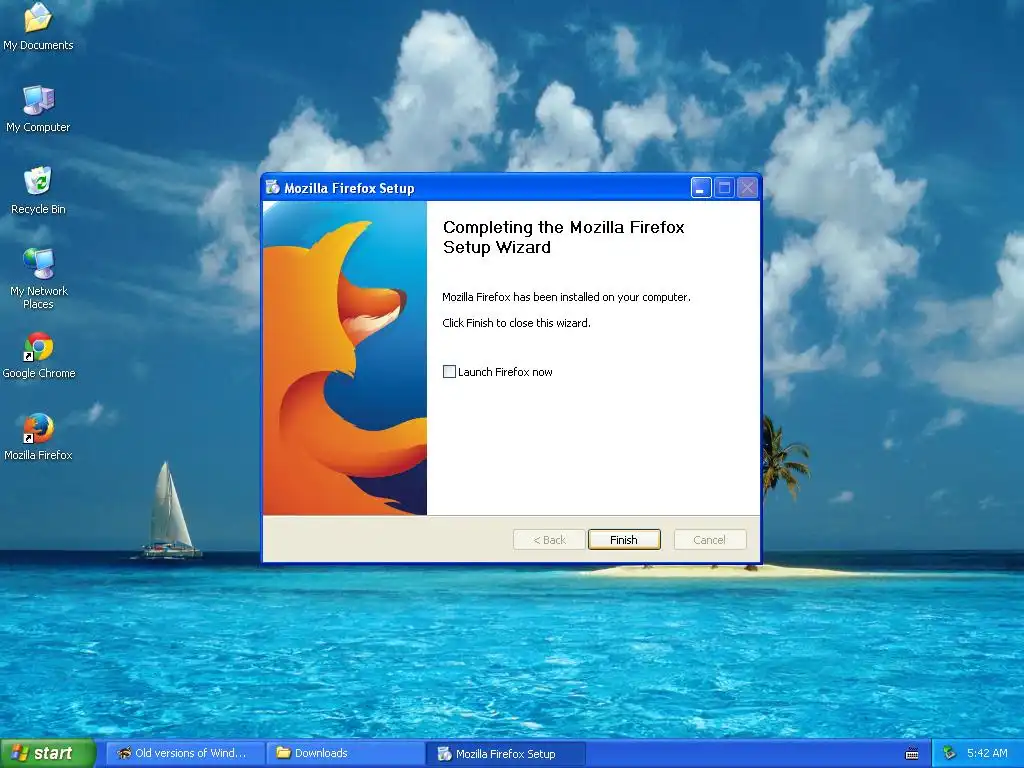Click the greyed-out Back button
This screenshot has height=768, width=1024.
pyautogui.click(x=549, y=539)
